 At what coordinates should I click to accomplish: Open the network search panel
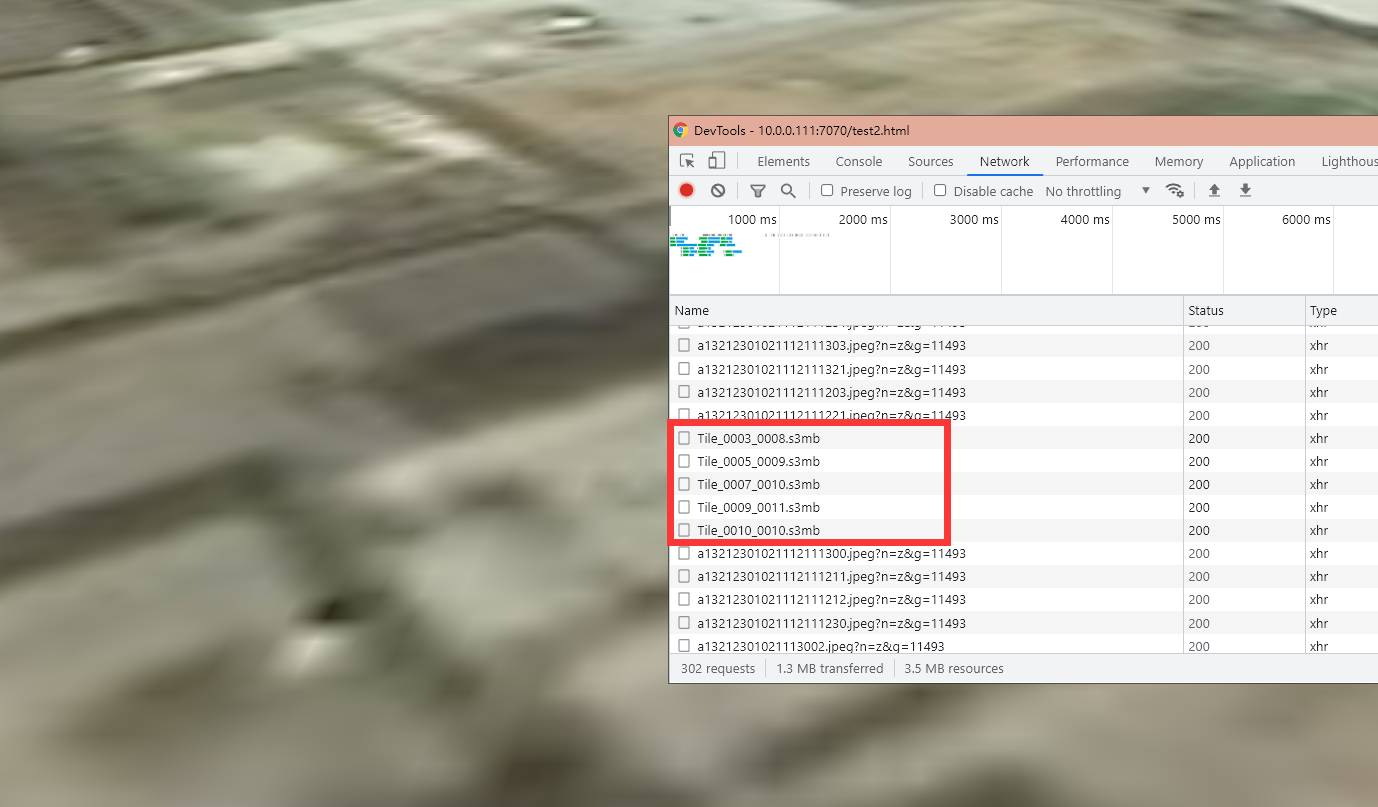pyautogui.click(x=789, y=190)
